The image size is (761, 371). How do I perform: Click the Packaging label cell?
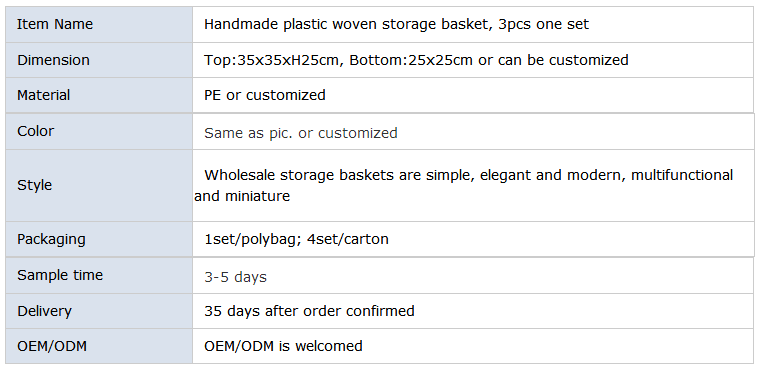[99, 239]
